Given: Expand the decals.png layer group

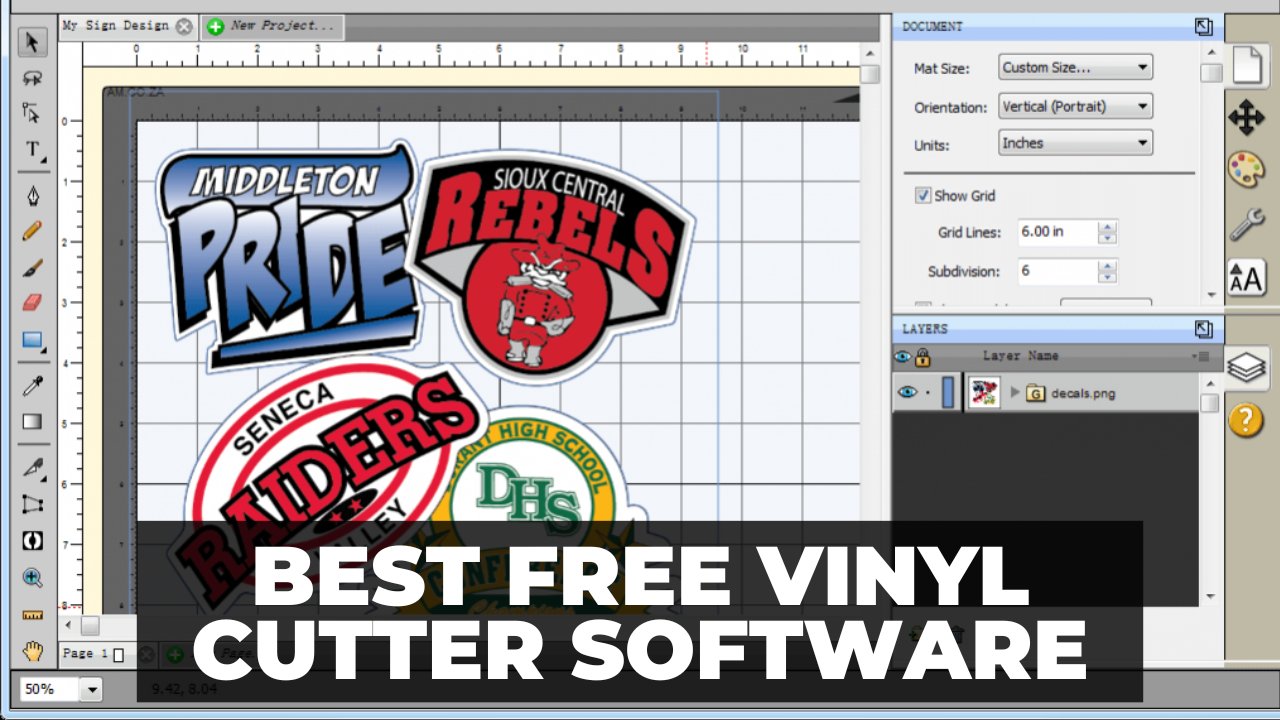Looking at the screenshot, I should coord(1016,393).
